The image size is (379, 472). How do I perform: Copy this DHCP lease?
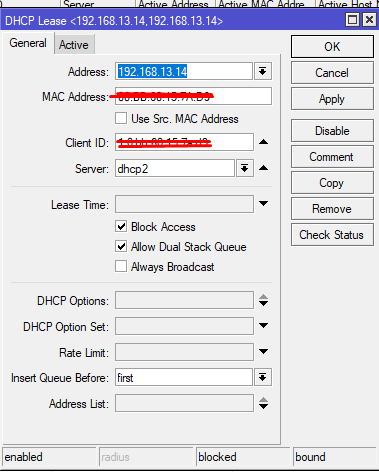[332, 183]
